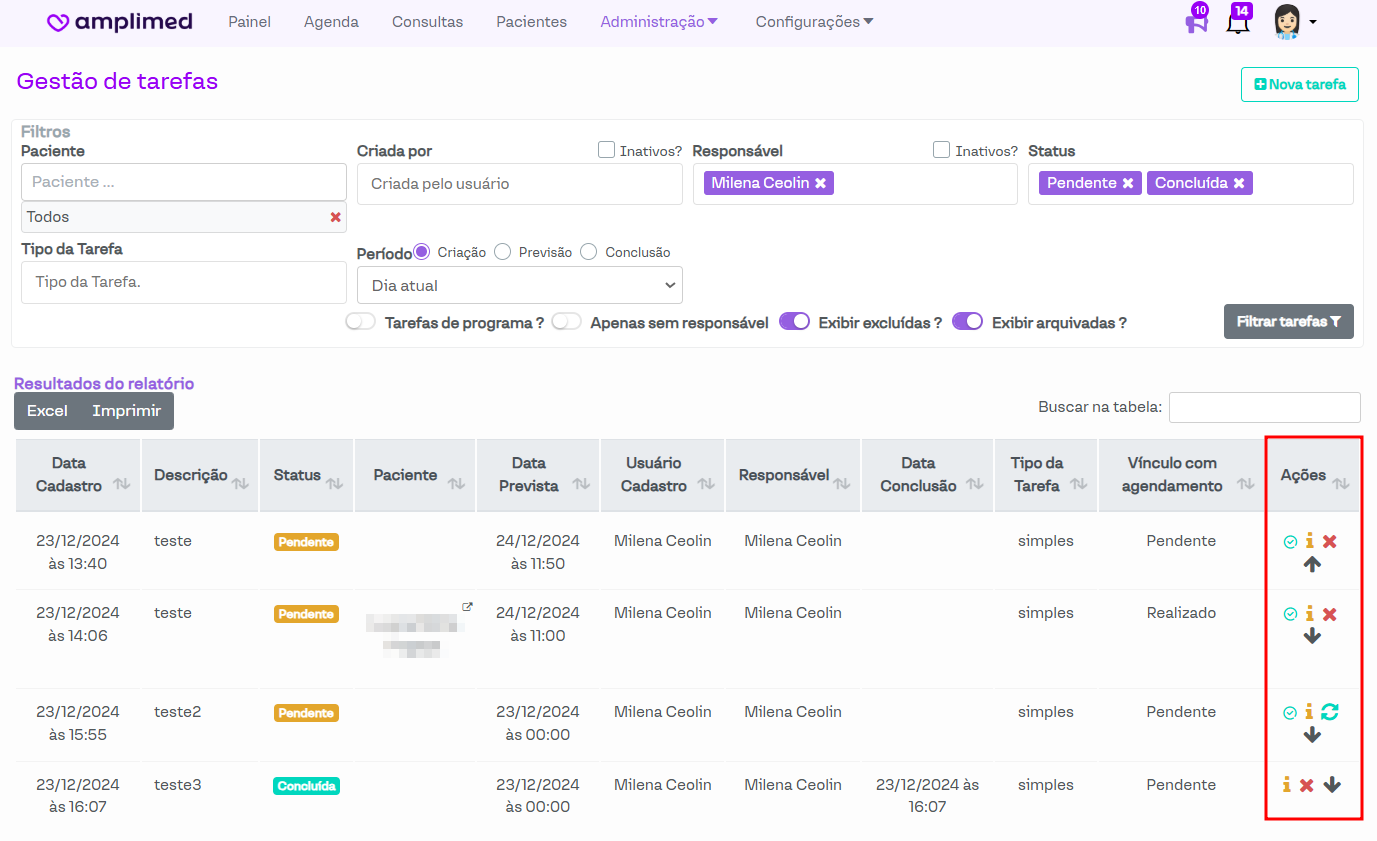Open the Dia atual period dropdown
The height and width of the screenshot is (841, 1377).
(x=519, y=285)
